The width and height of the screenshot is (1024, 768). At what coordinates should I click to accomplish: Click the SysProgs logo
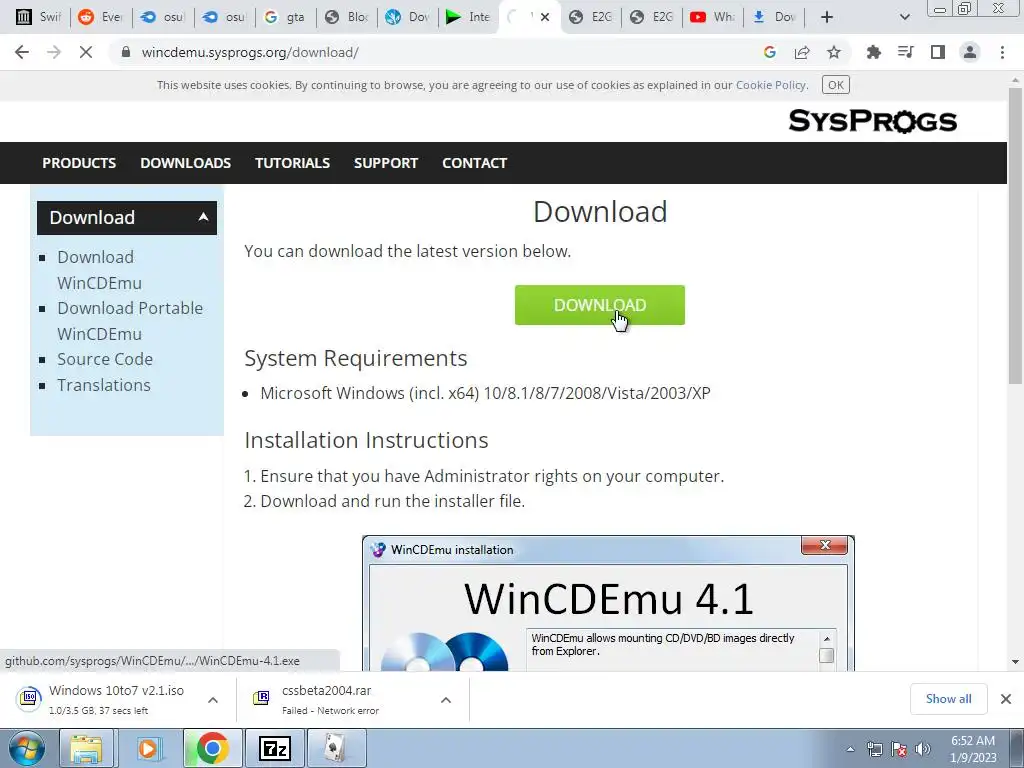point(872,121)
